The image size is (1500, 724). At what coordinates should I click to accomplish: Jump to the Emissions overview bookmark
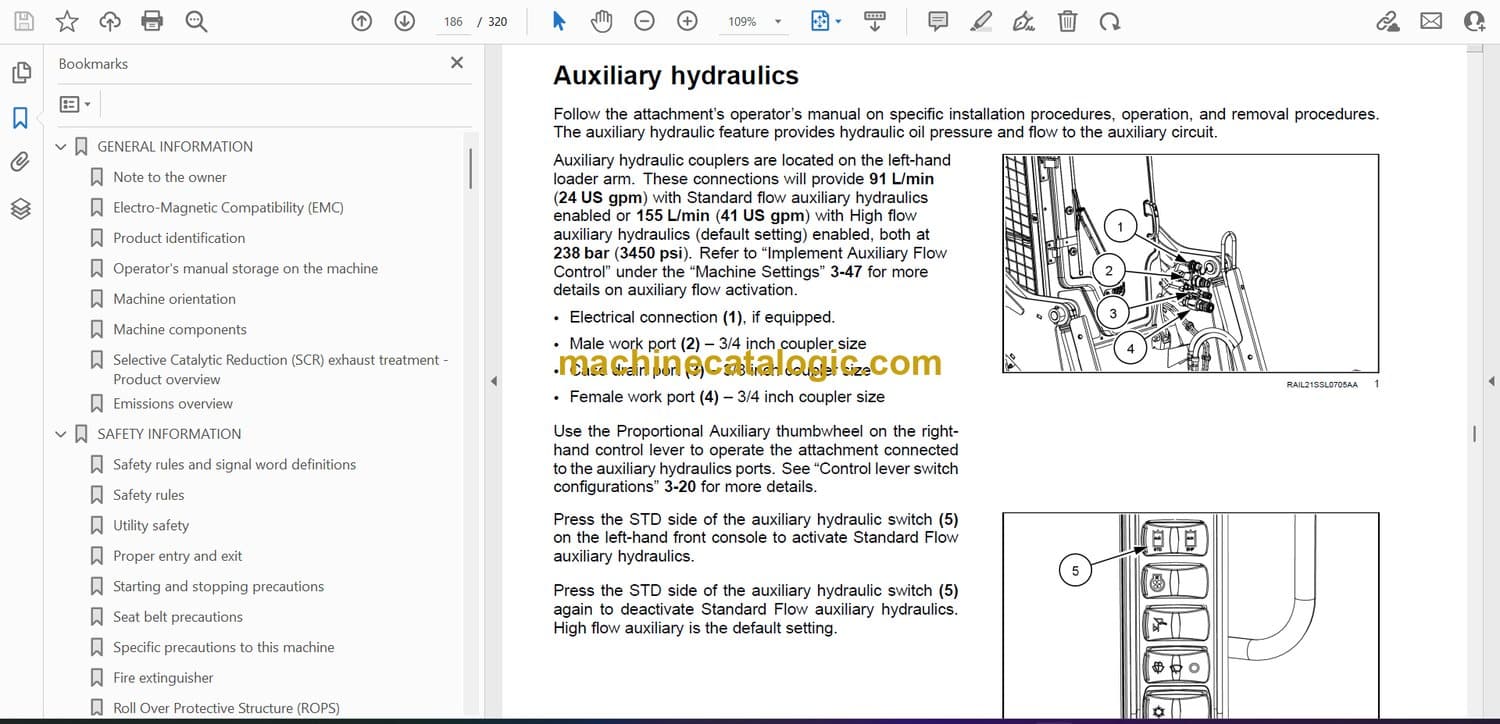[173, 403]
